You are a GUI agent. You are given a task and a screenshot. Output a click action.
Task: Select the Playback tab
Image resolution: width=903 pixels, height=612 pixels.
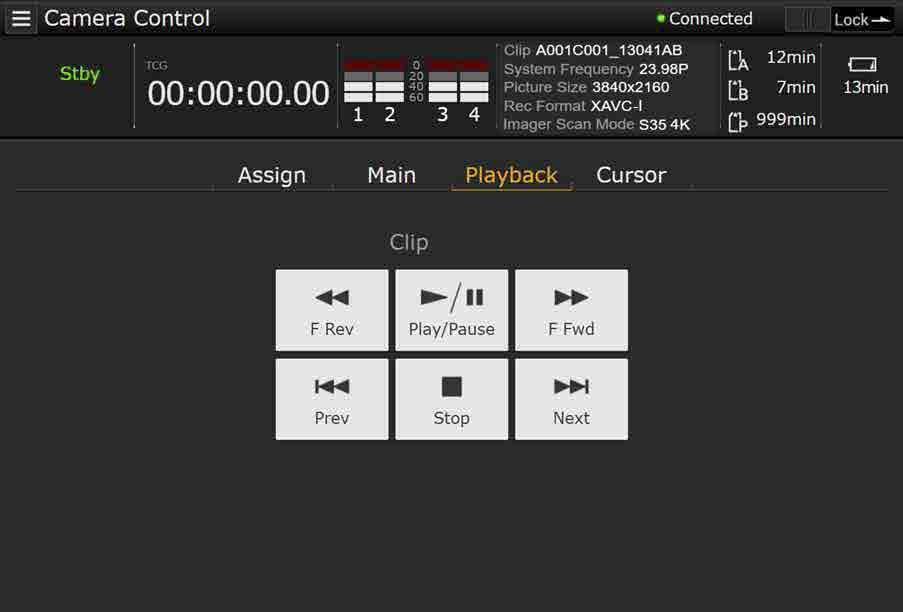(x=511, y=175)
